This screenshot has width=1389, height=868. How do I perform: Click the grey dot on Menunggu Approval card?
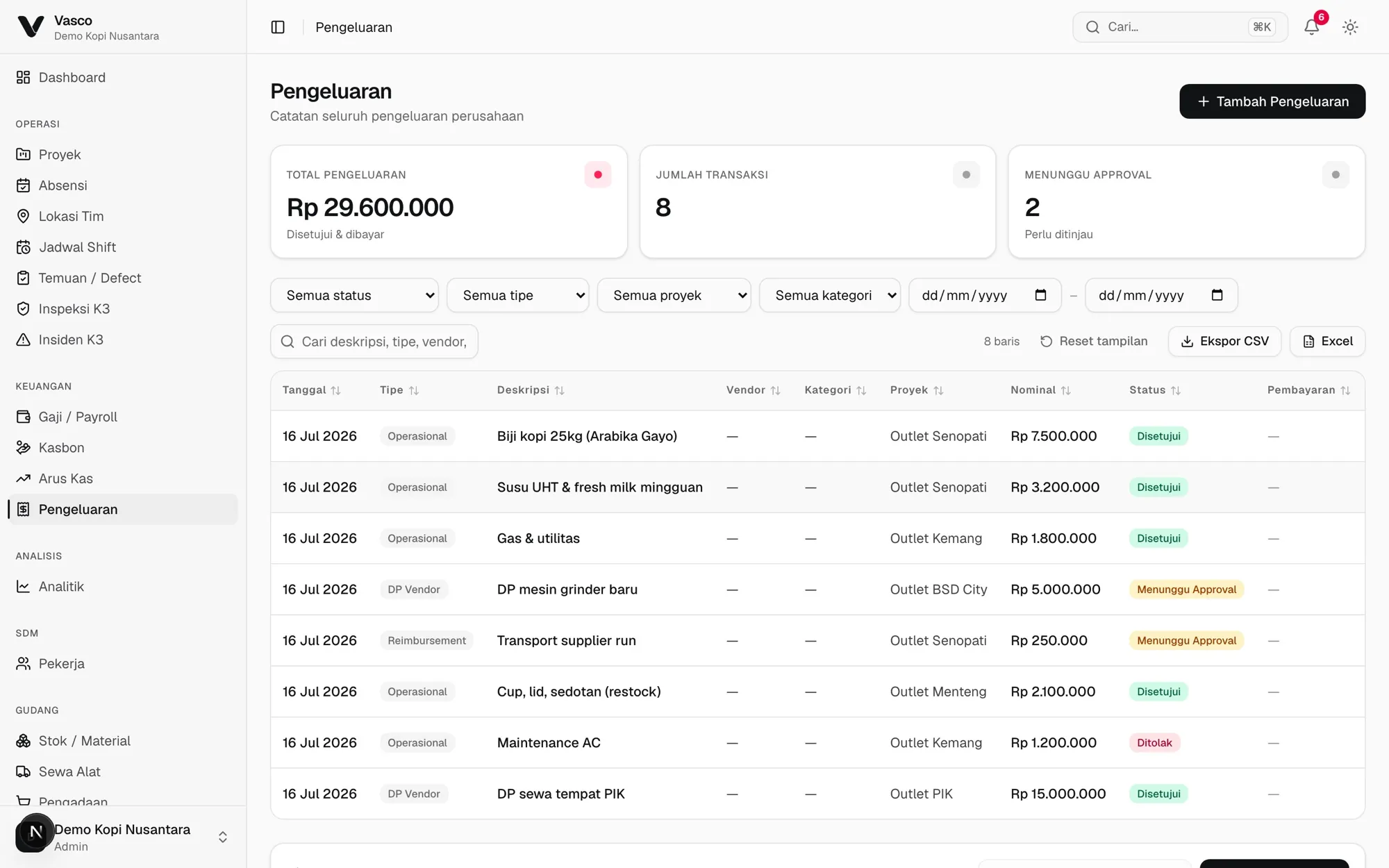[x=1336, y=175]
